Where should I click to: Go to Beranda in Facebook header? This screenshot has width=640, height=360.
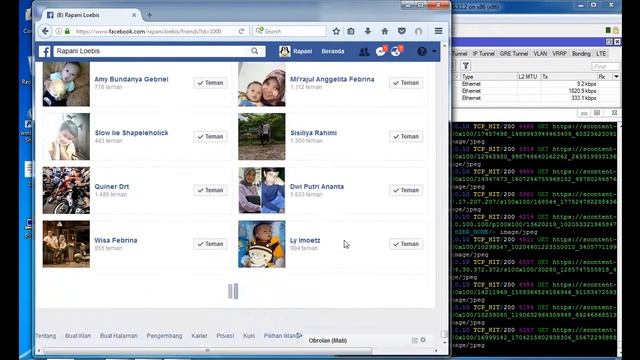[x=333, y=51]
